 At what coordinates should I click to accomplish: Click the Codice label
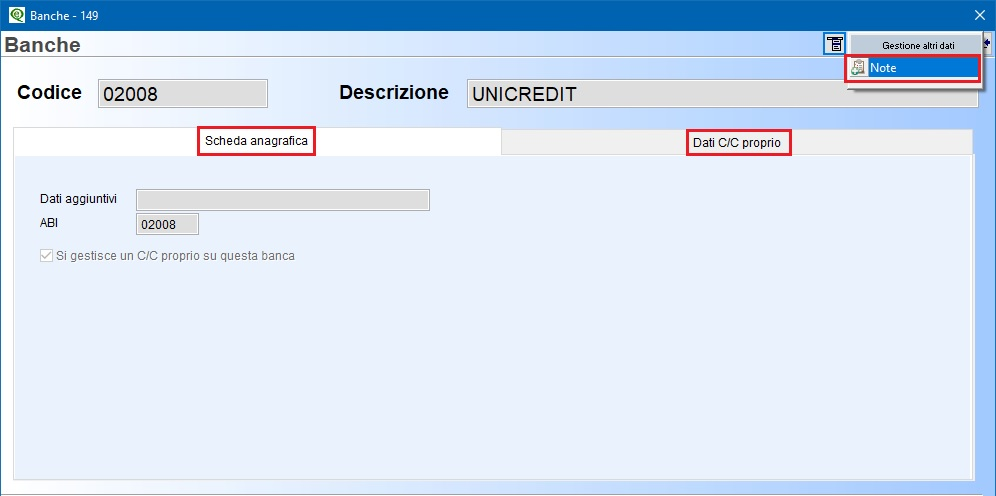click(x=50, y=93)
